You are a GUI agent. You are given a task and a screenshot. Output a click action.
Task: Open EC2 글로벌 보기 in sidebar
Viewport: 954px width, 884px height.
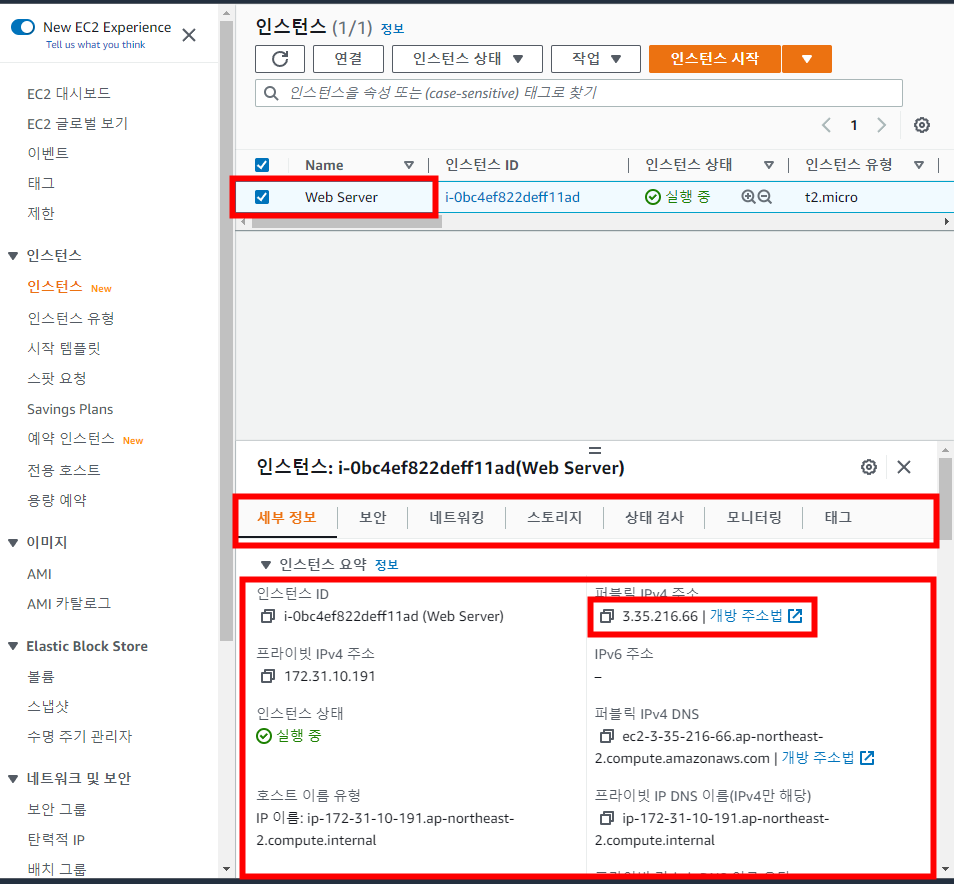pyautogui.click(x=77, y=124)
